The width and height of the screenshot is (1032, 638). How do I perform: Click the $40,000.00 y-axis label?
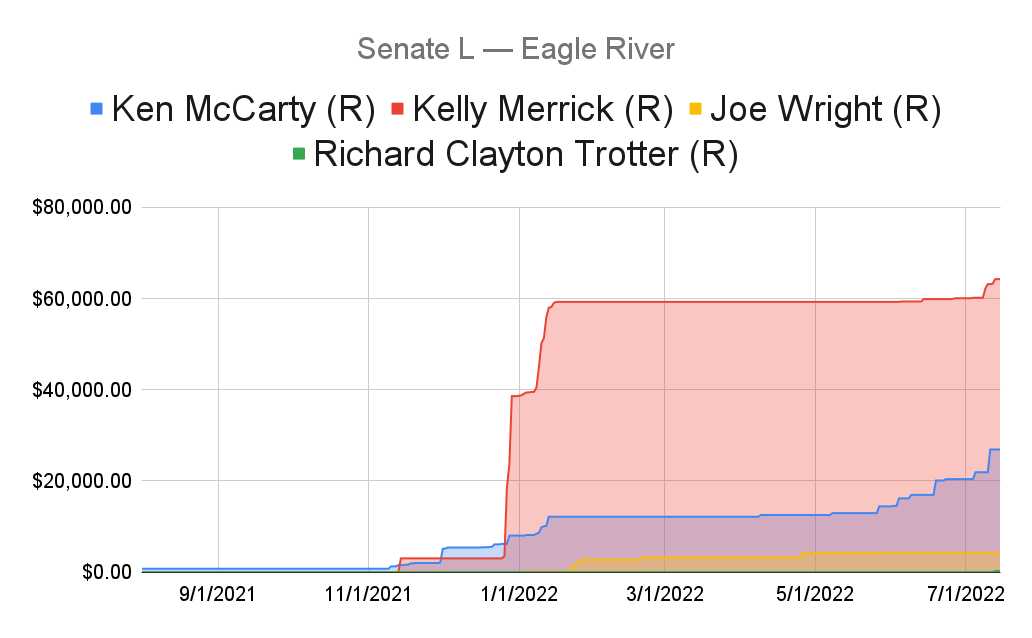pyautogui.click(x=82, y=390)
